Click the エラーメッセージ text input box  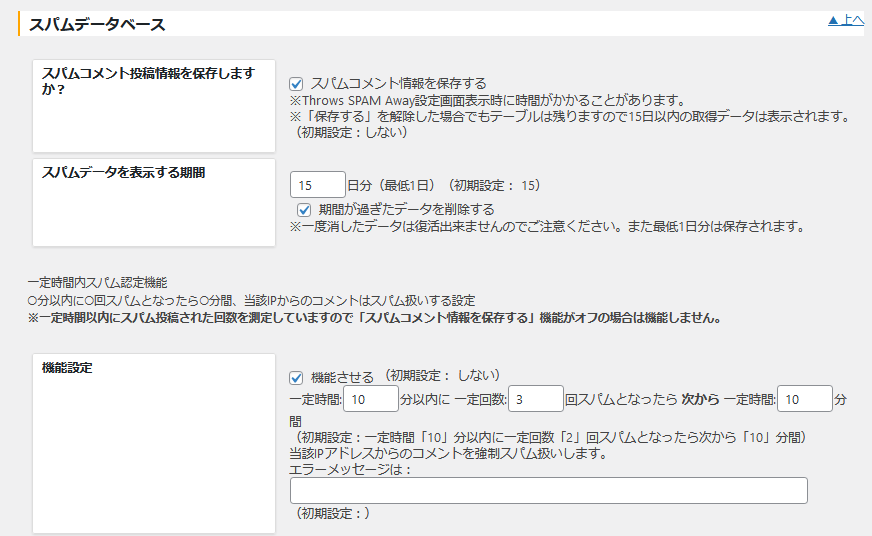[x=548, y=490]
